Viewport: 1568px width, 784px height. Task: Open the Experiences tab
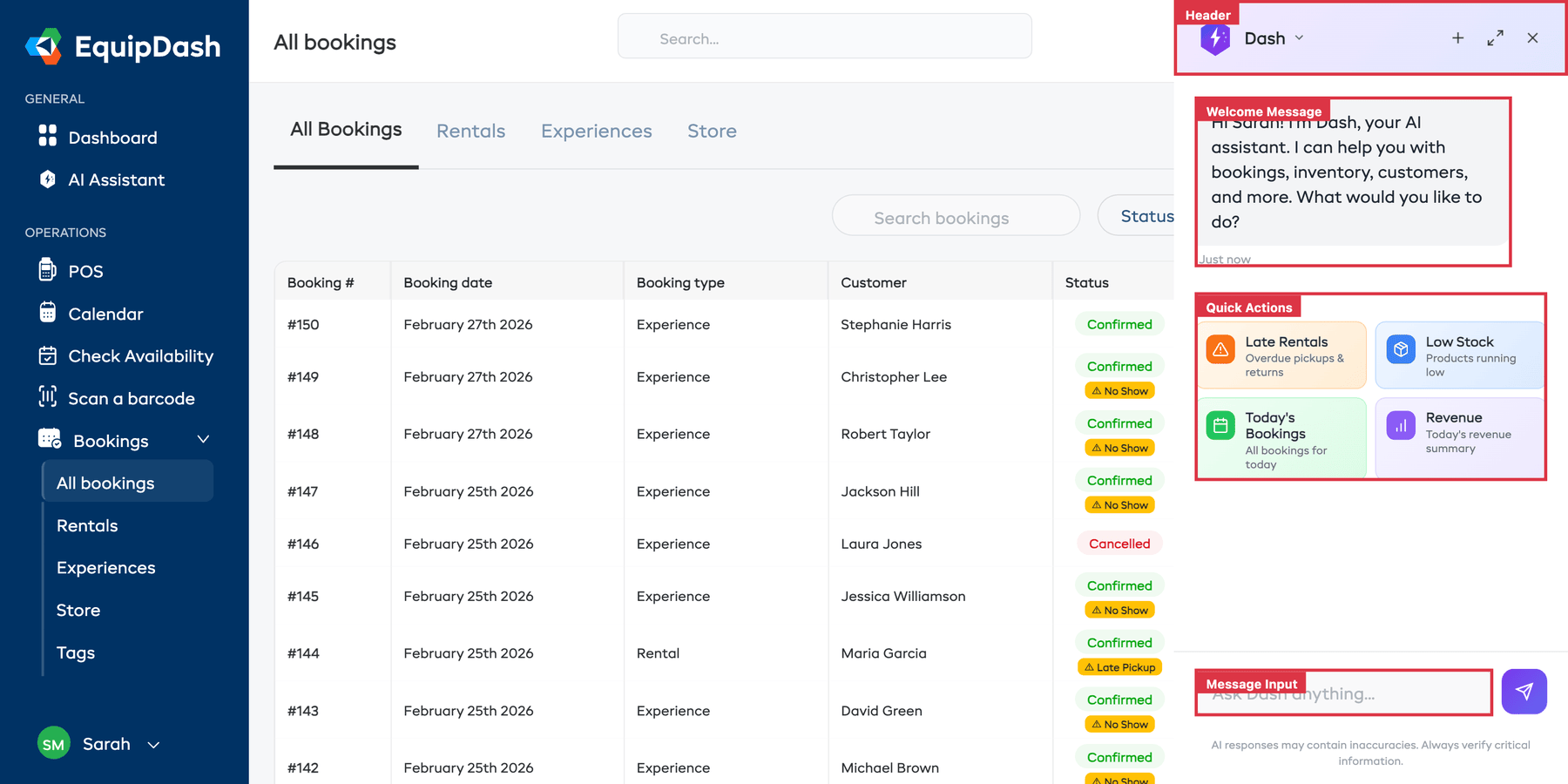596,131
